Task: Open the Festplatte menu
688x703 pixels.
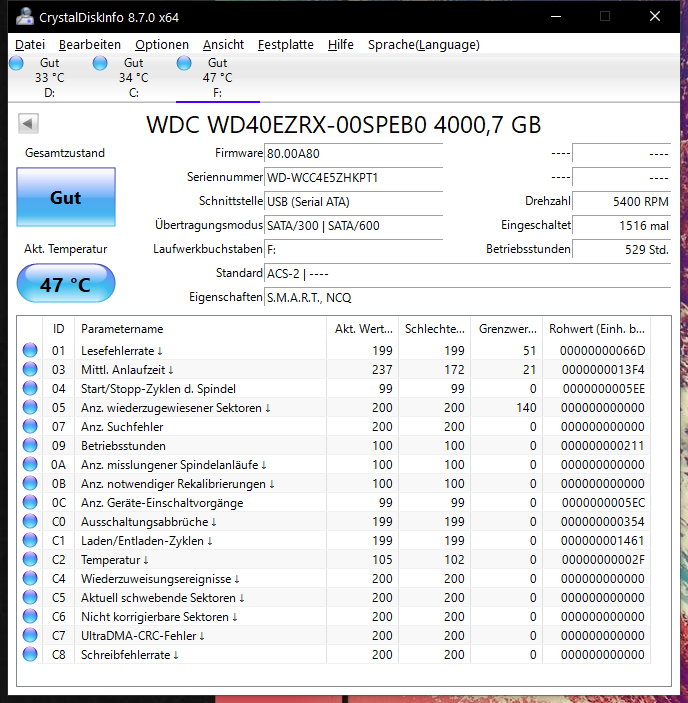Action: pos(286,44)
